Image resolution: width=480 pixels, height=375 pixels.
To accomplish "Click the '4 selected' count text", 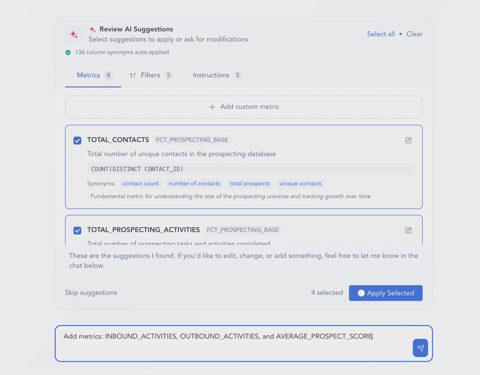I will coord(327,293).
